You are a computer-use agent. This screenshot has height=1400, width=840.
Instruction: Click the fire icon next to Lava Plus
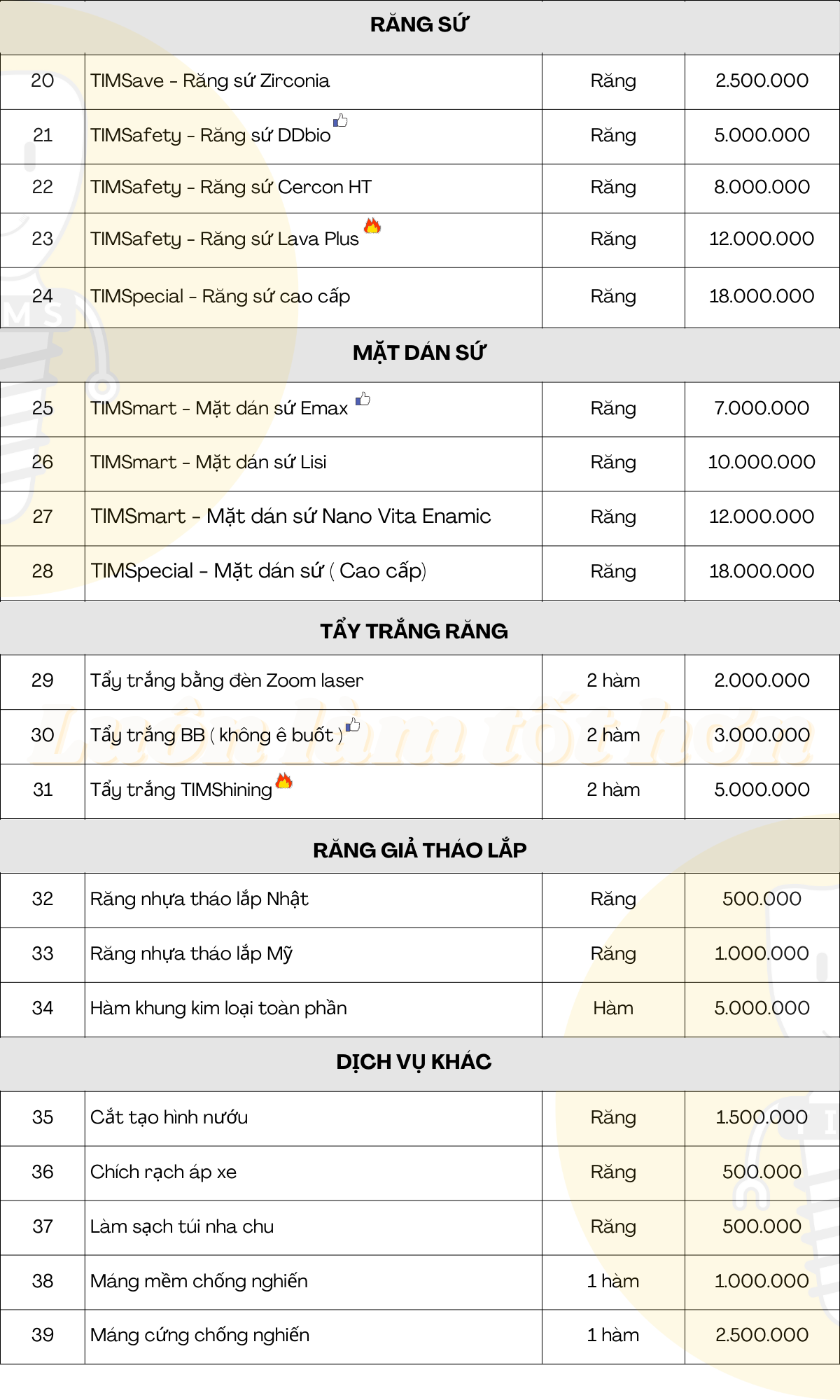[x=372, y=225]
